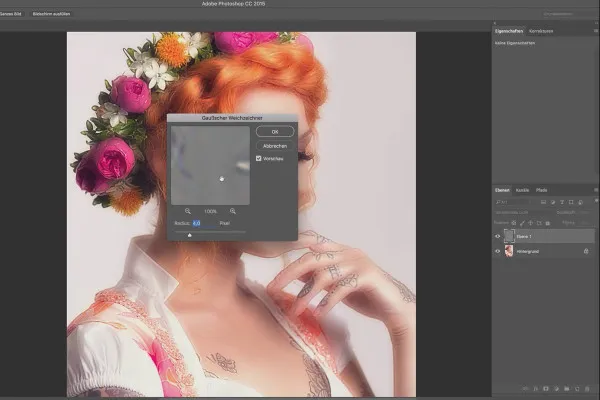Filter layers by smart objects

click(580, 202)
